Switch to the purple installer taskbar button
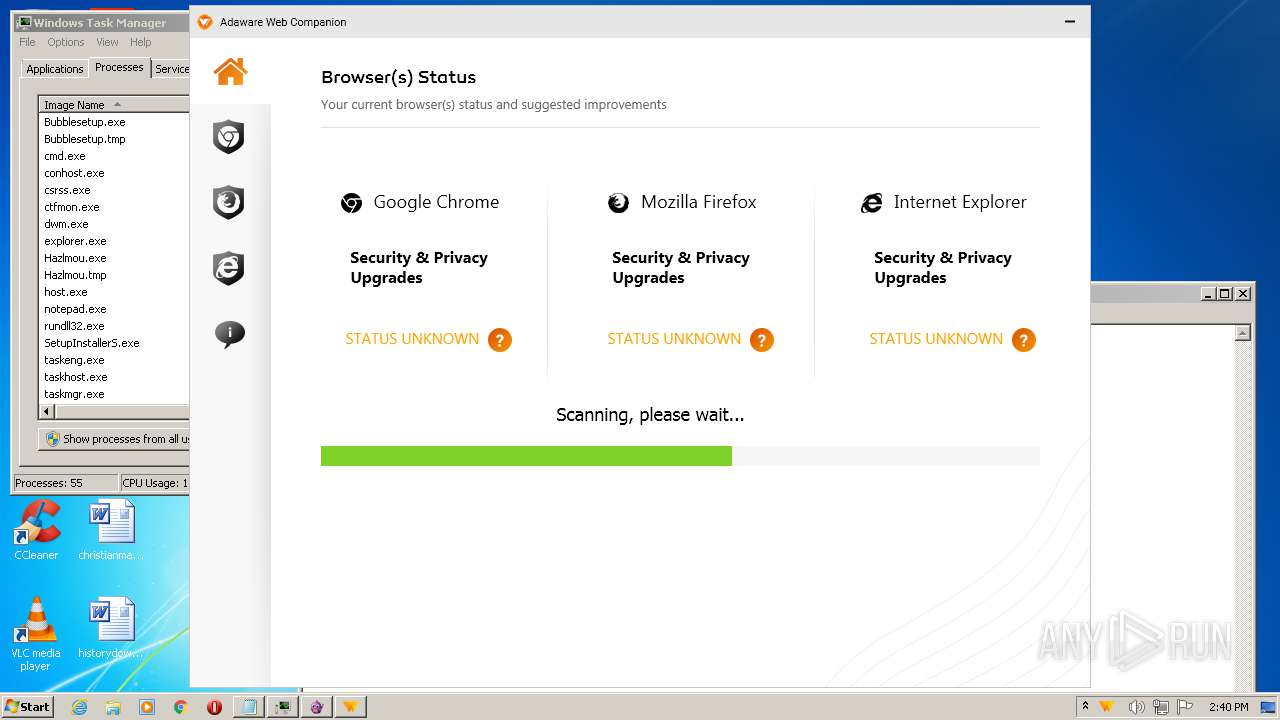 tap(317, 707)
